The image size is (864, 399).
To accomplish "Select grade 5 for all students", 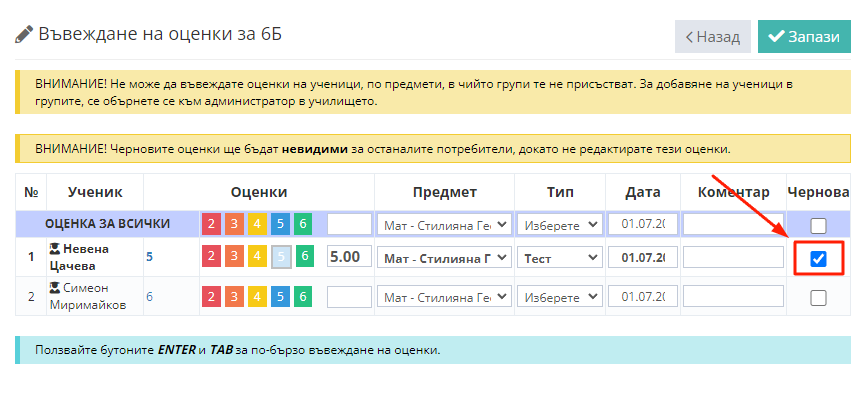I will tap(280, 224).
